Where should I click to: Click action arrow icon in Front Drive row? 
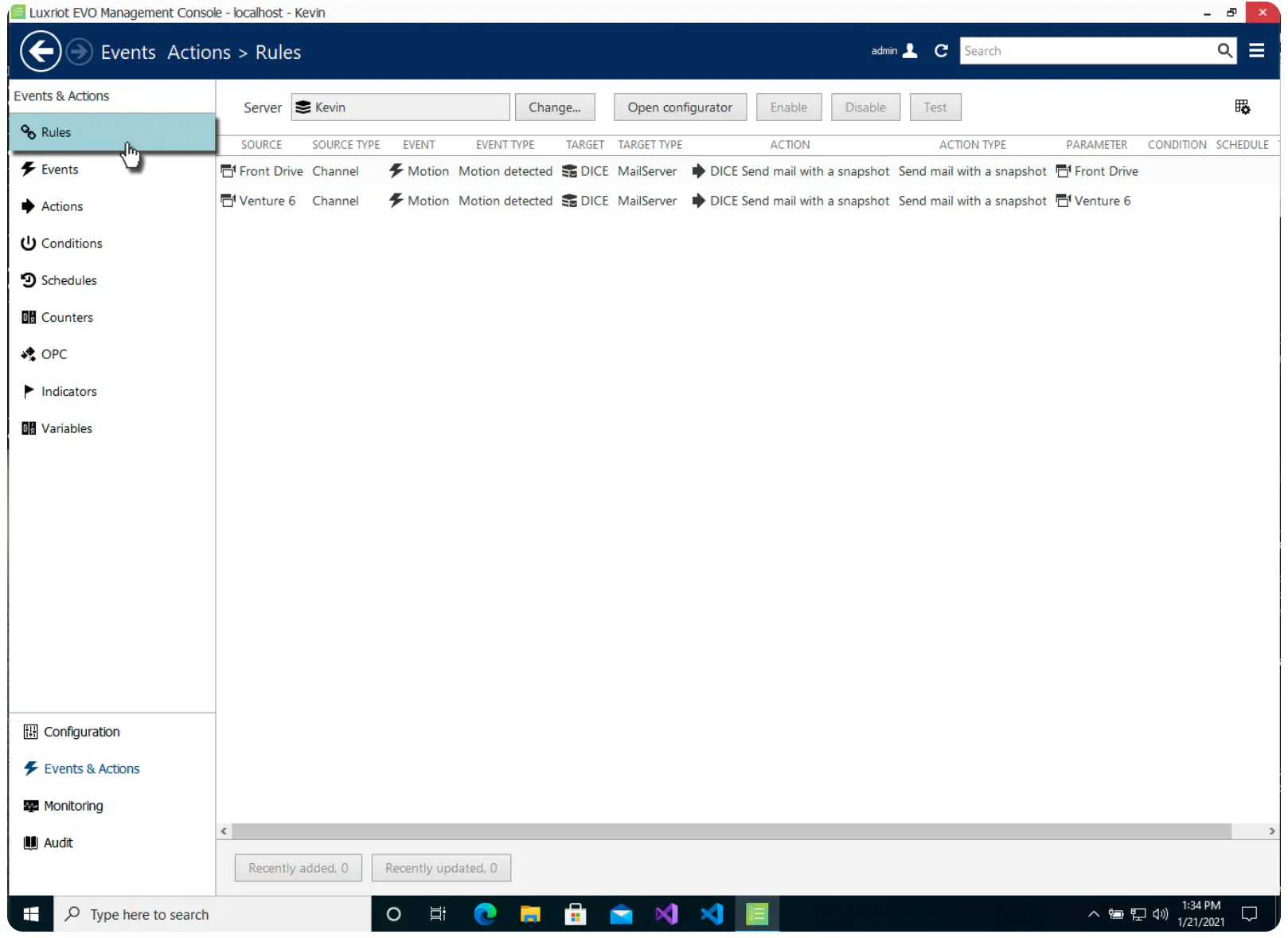click(698, 170)
